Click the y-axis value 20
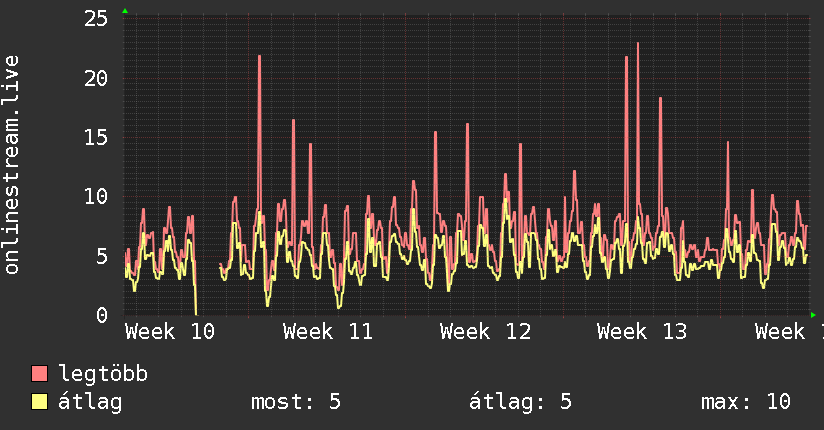 pyautogui.click(x=96, y=78)
